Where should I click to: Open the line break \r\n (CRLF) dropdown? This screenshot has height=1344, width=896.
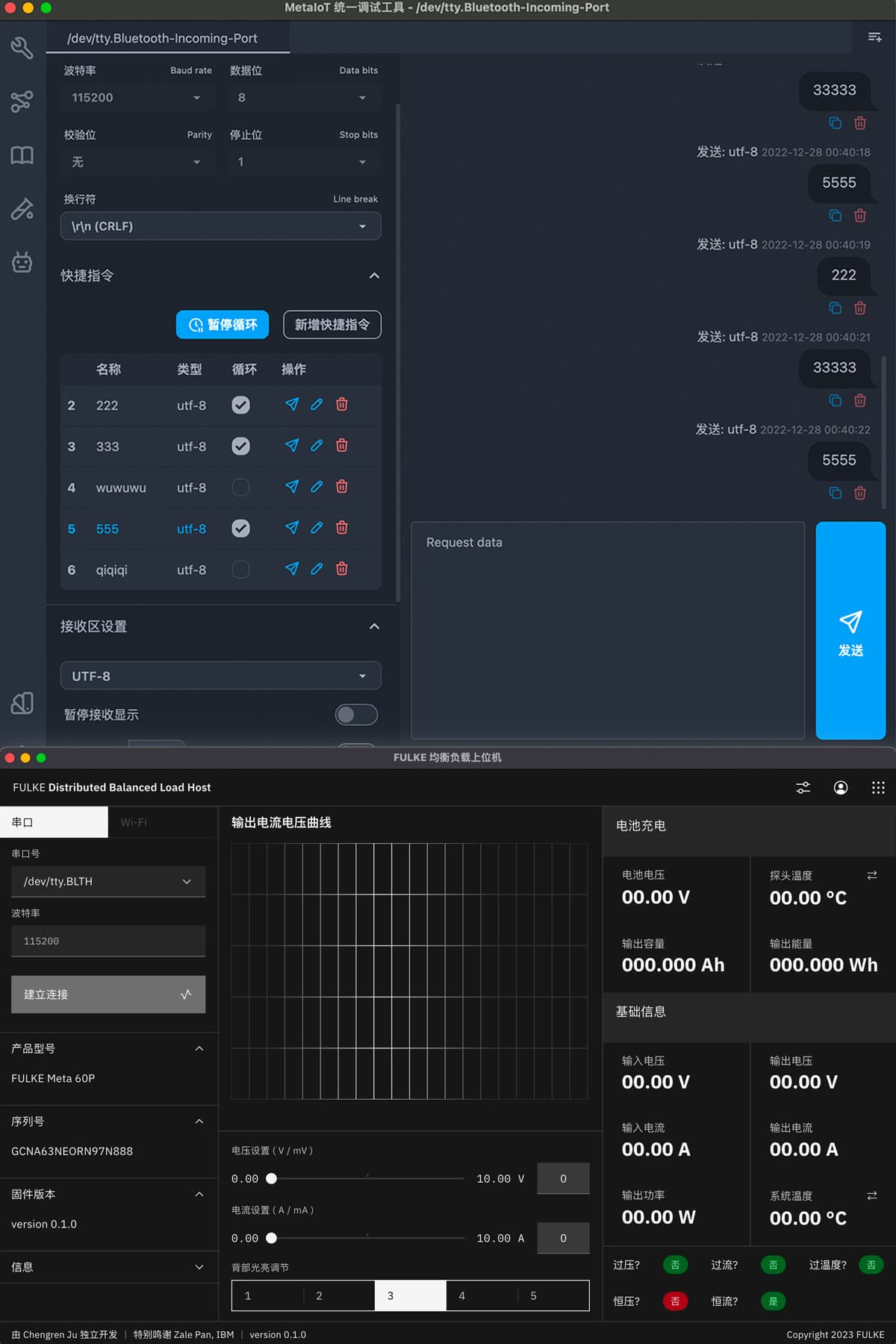coord(220,226)
